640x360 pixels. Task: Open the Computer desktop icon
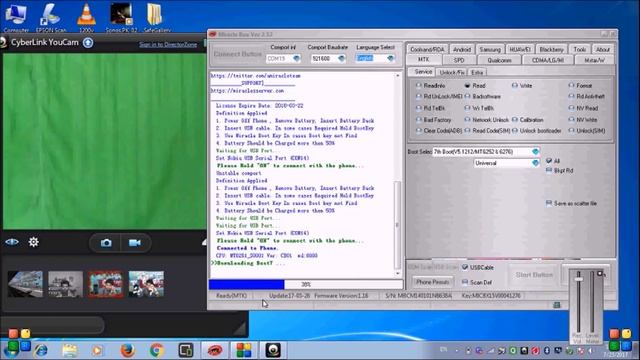click(x=16, y=18)
